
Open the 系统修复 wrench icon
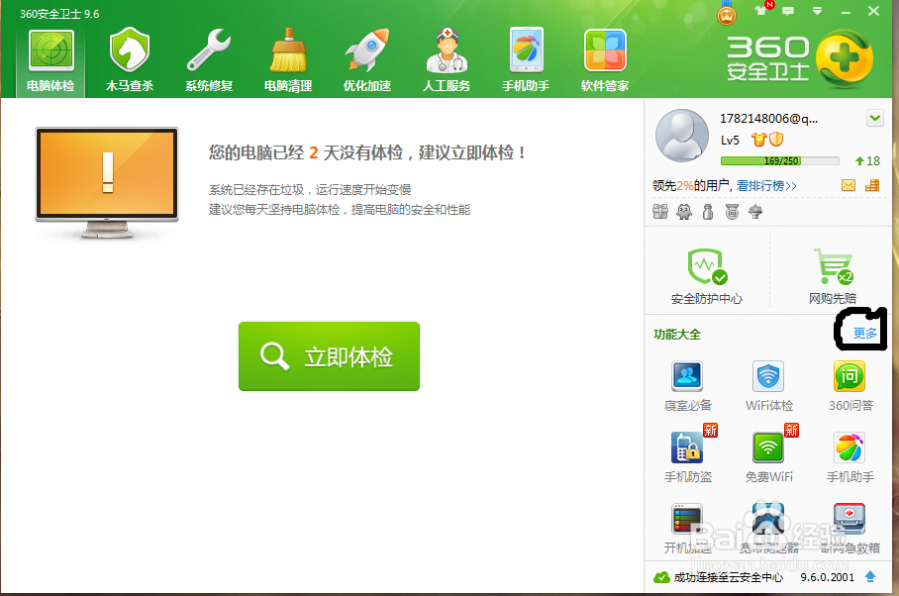click(208, 59)
